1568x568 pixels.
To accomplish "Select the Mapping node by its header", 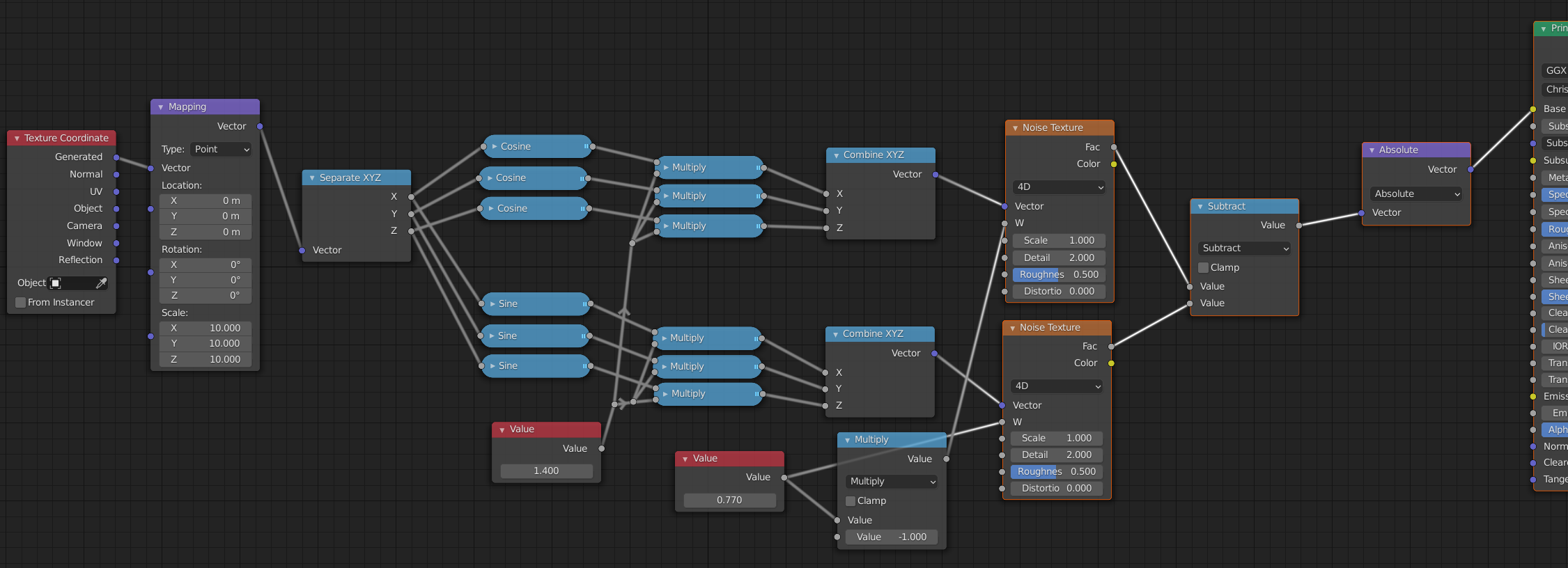I will tap(205, 107).
